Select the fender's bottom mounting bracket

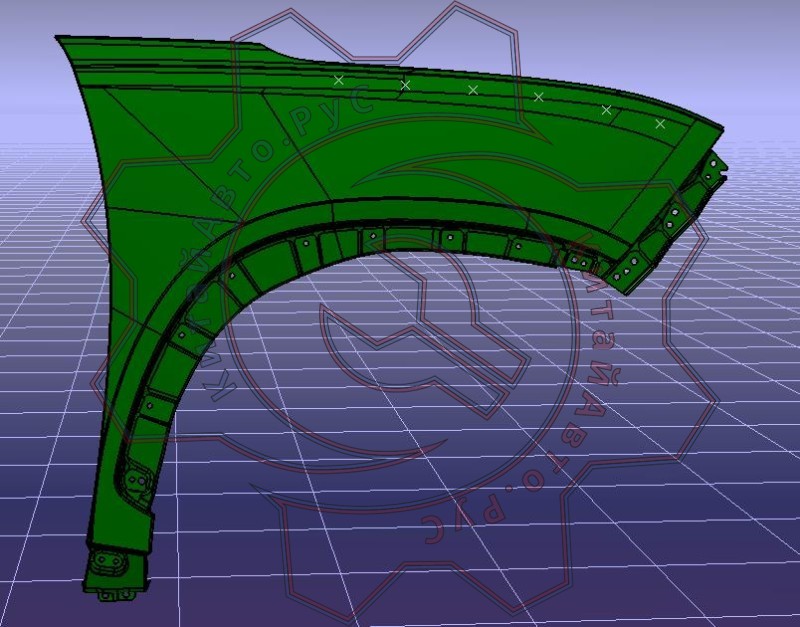click(115, 575)
